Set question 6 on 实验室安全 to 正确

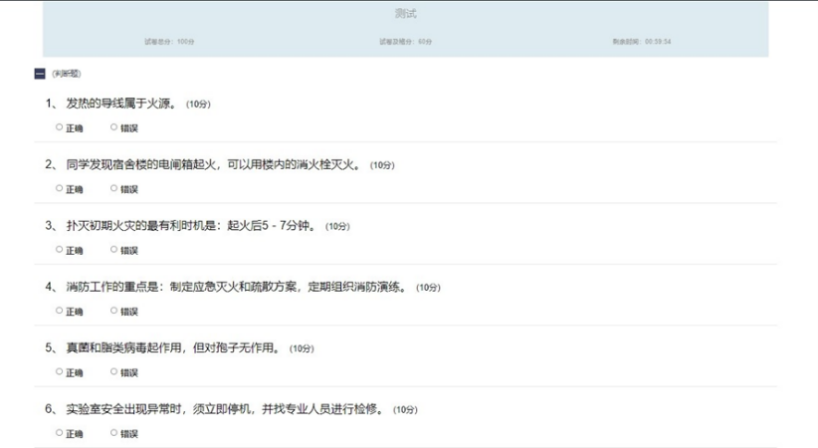coord(60,433)
